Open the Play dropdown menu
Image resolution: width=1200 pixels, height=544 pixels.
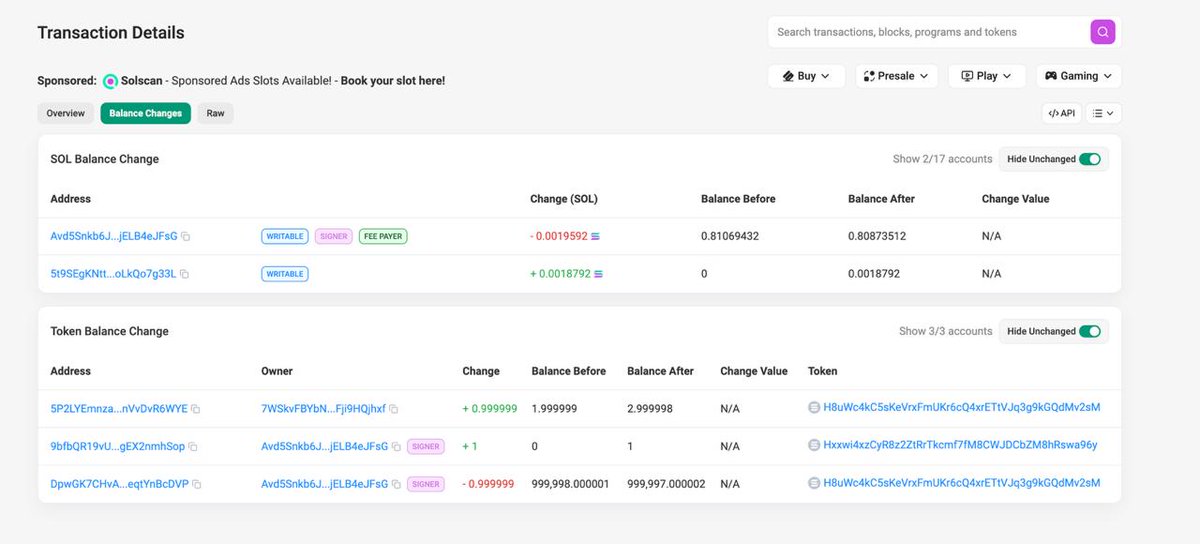(986, 76)
